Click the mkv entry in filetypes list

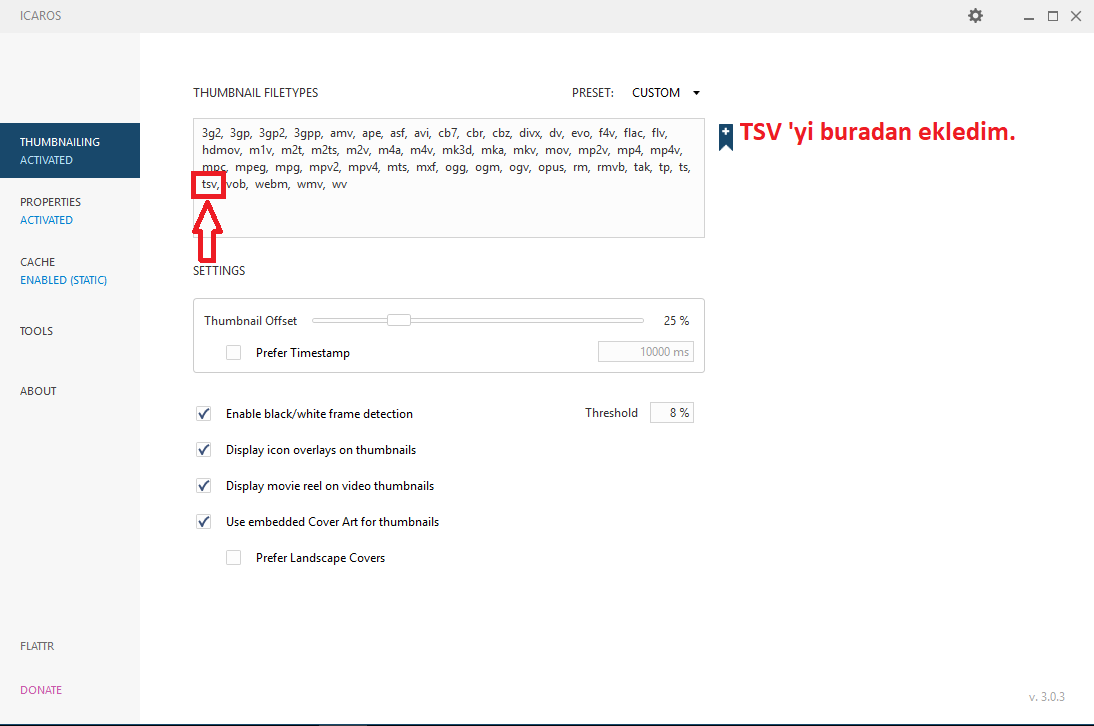click(524, 150)
